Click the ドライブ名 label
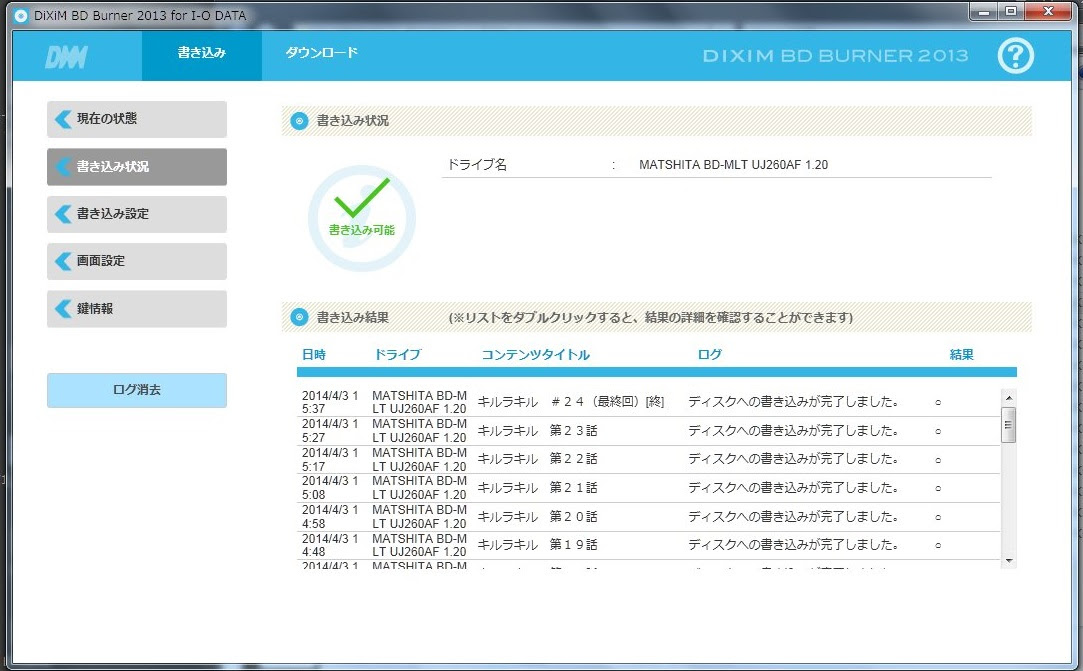 [x=477, y=165]
